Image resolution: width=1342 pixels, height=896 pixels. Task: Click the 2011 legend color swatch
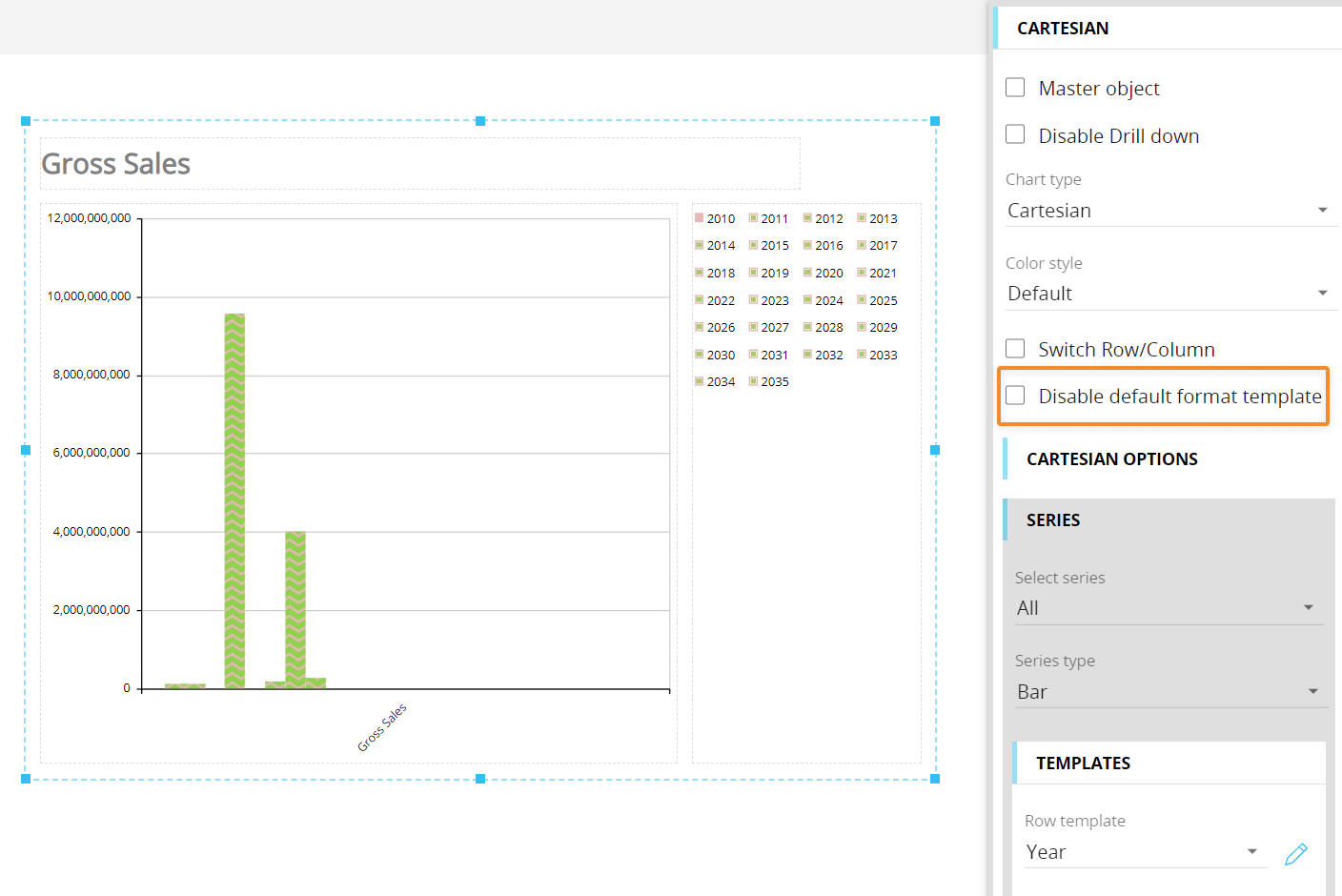(754, 218)
